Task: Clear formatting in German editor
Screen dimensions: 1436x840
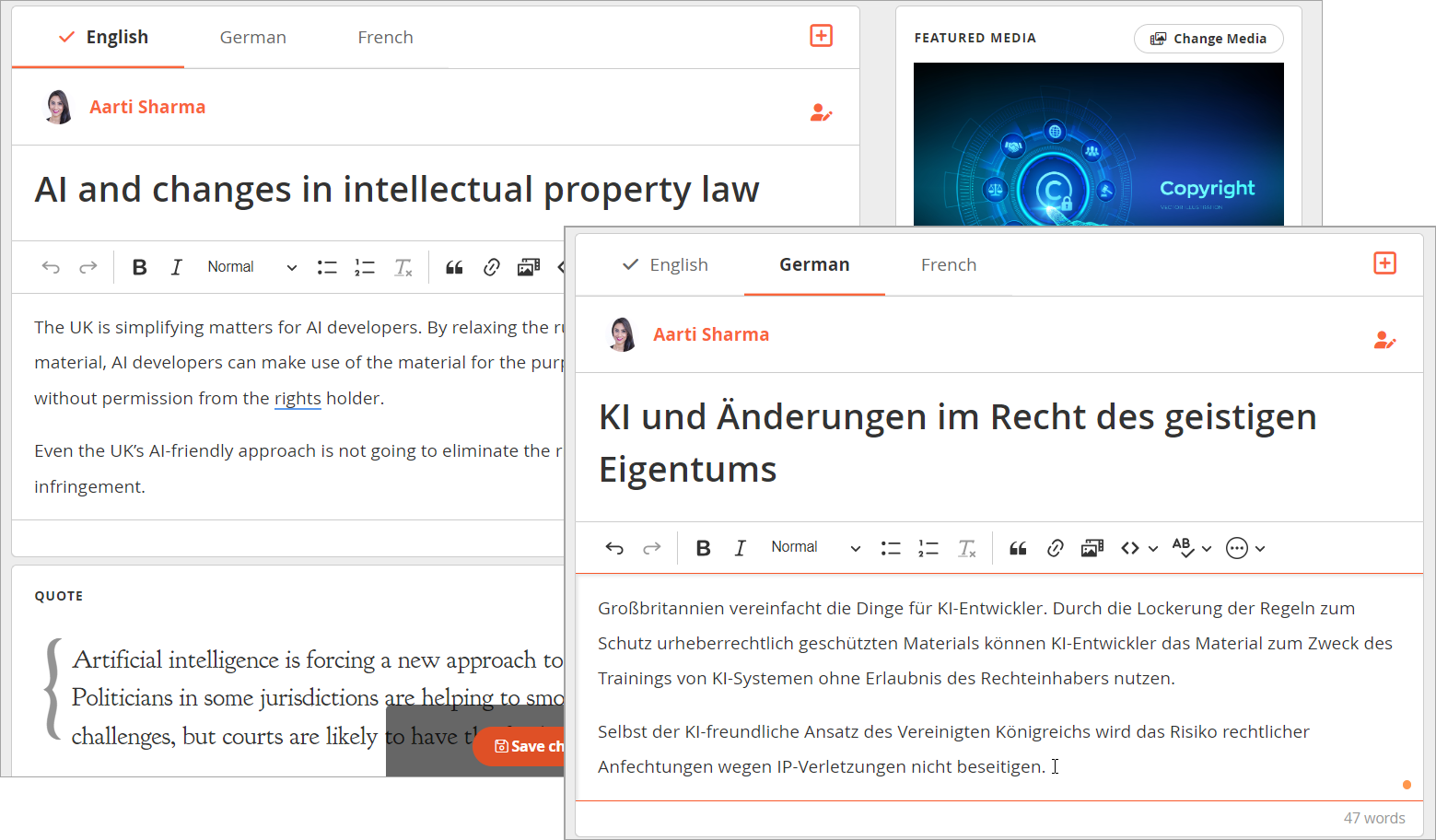Action: pos(967,548)
